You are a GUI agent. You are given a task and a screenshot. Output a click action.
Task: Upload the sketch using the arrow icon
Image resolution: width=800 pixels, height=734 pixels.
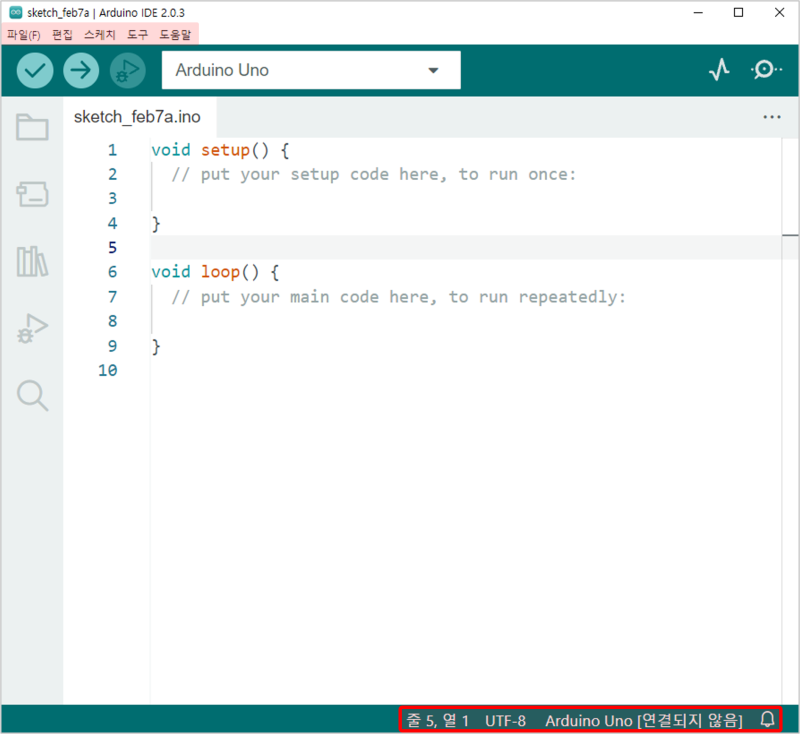pyautogui.click(x=80, y=70)
